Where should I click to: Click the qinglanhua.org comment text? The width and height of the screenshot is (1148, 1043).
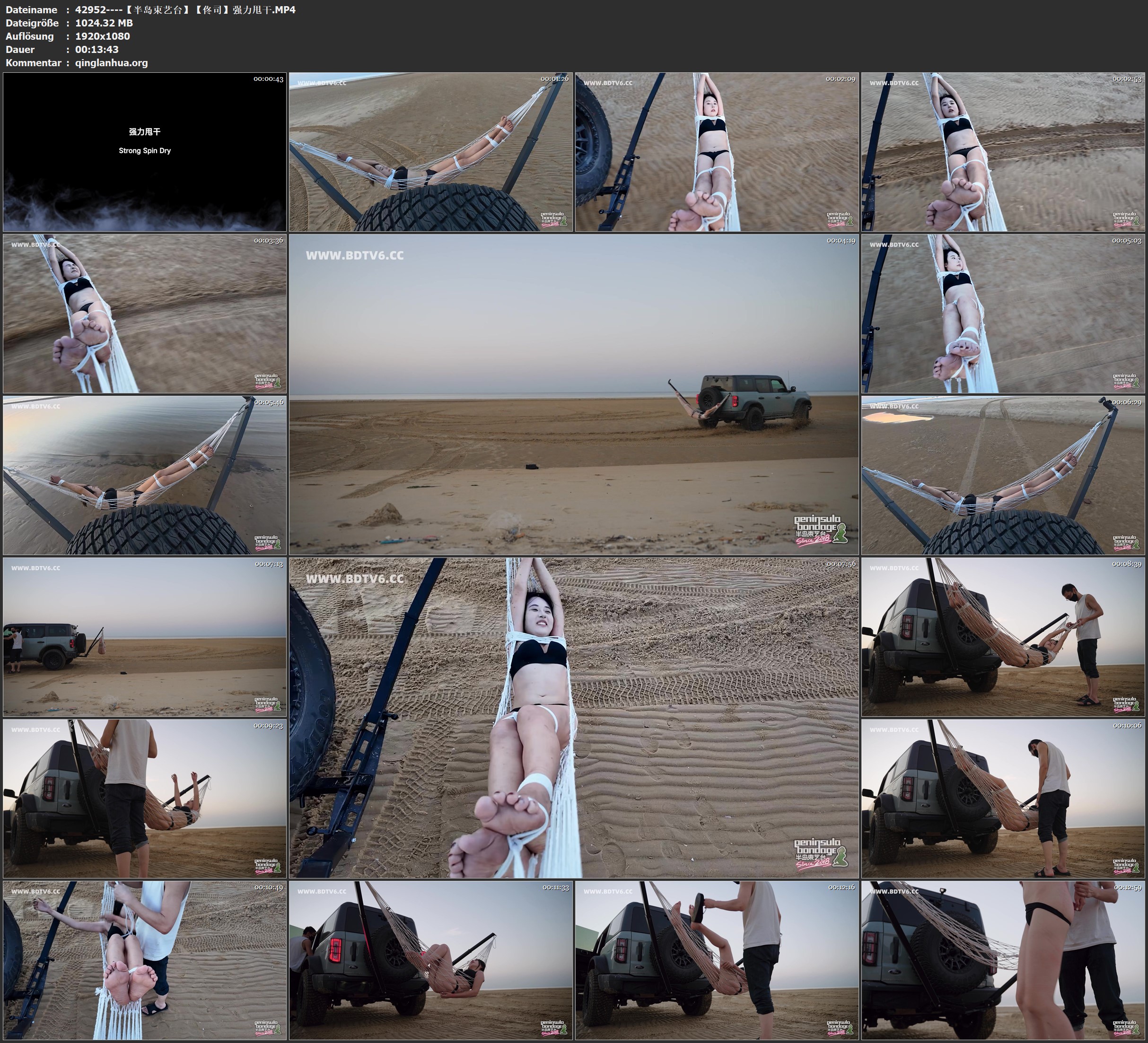pos(111,62)
